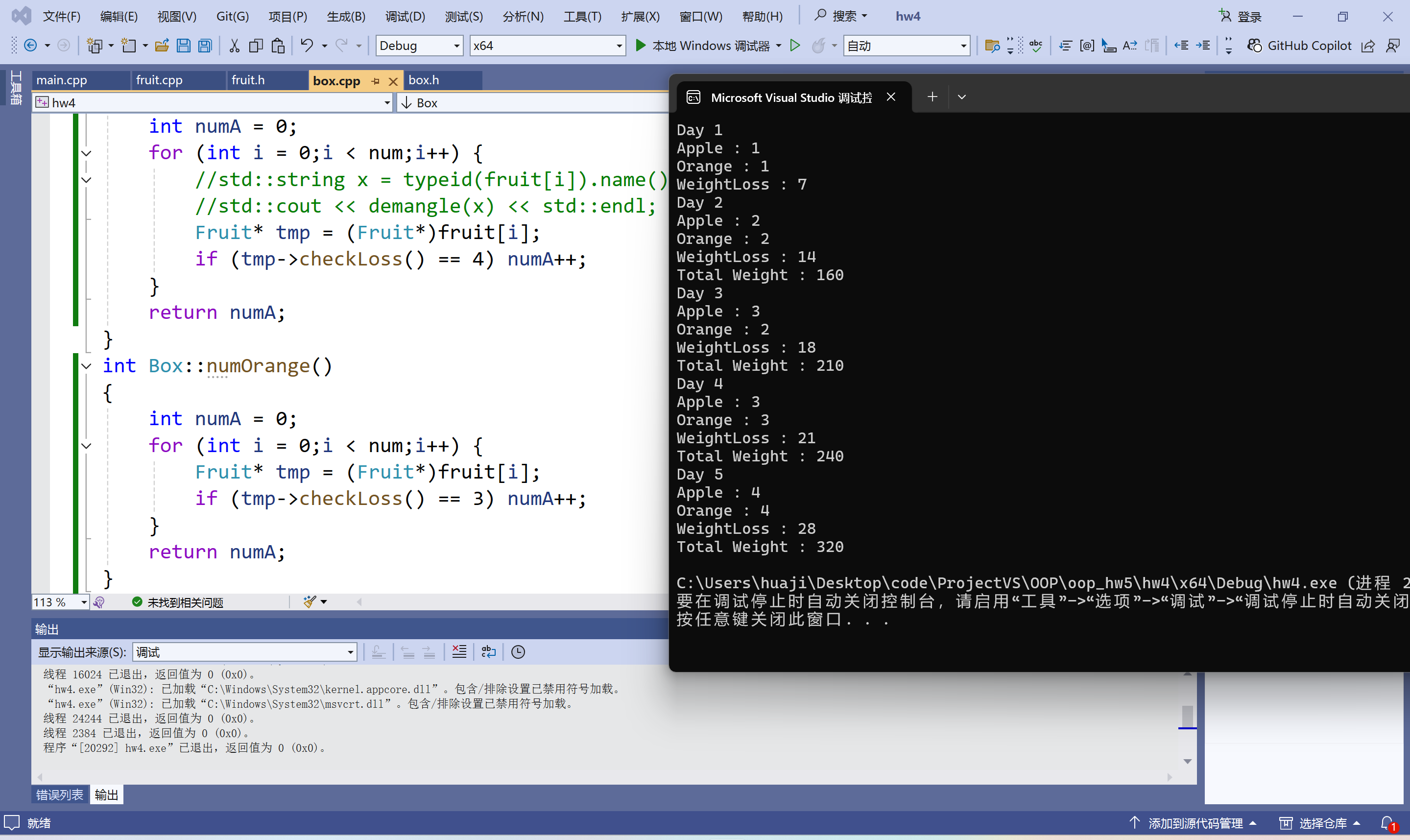Start debugging with the green play icon

[x=641, y=45]
